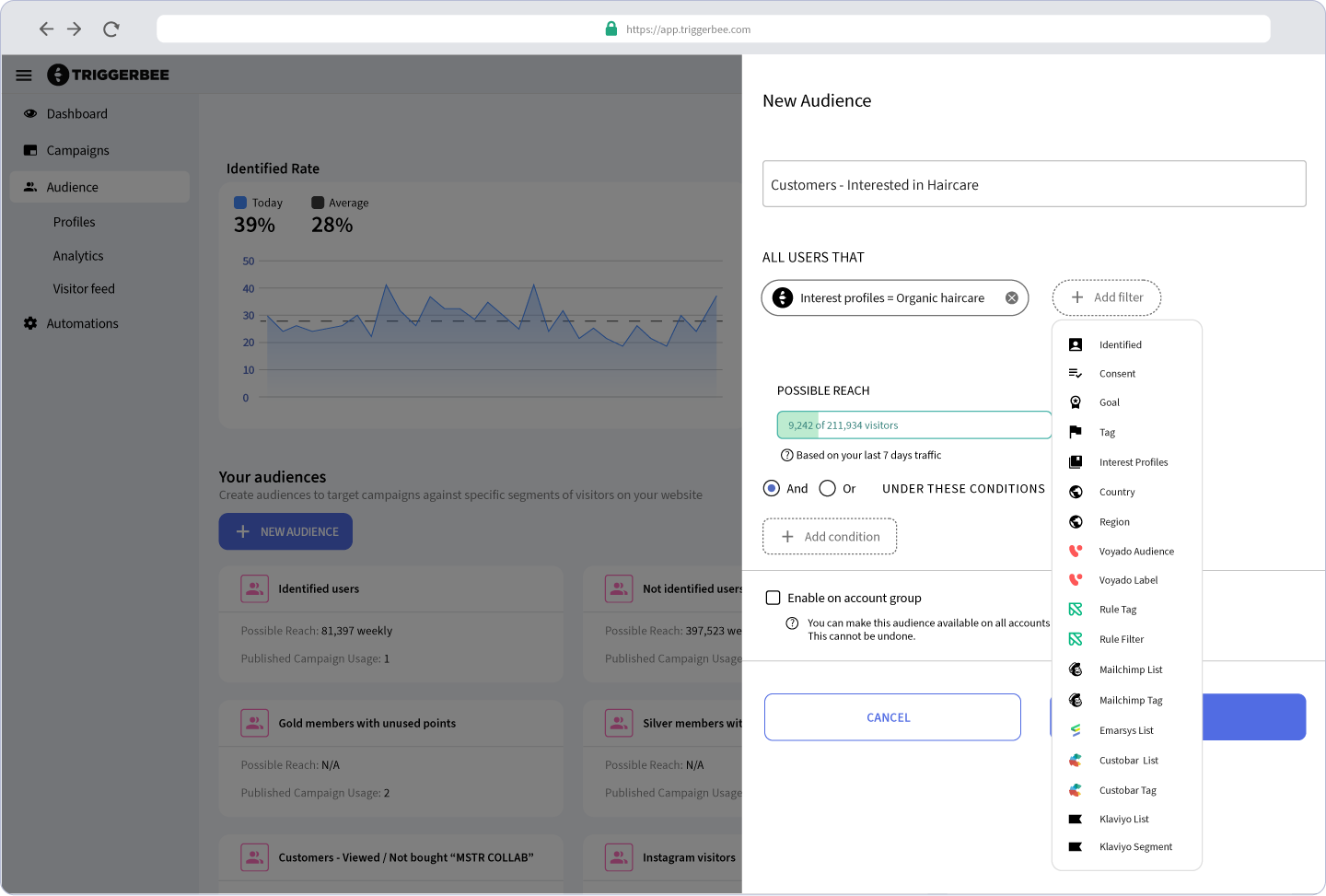Select the And radio button
This screenshot has width=1326, height=896.
[x=772, y=488]
